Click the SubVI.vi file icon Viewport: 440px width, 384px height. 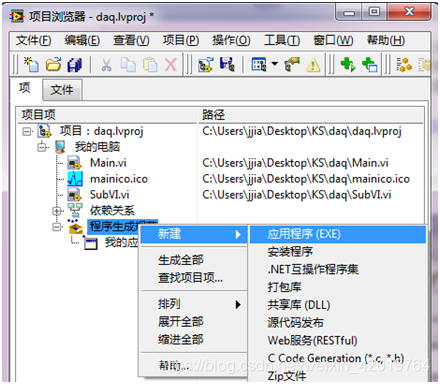74,194
